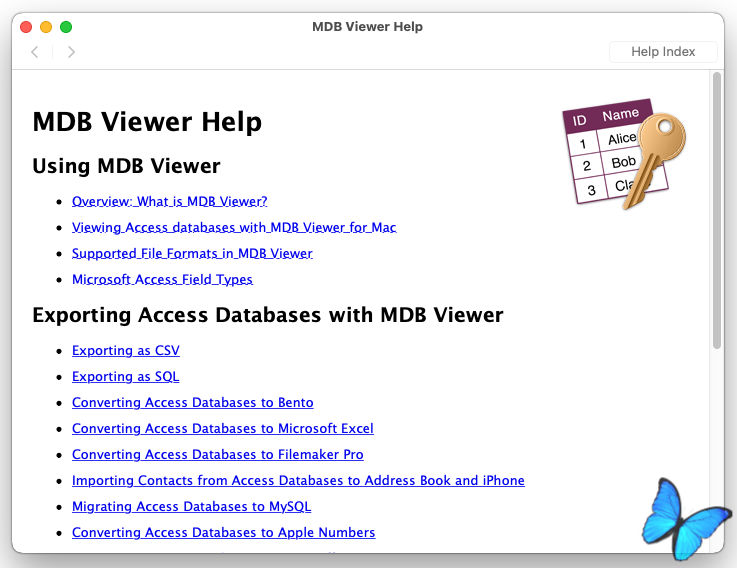
Task: Open the "Exporting as CSV" link
Action: click(x=125, y=351)
